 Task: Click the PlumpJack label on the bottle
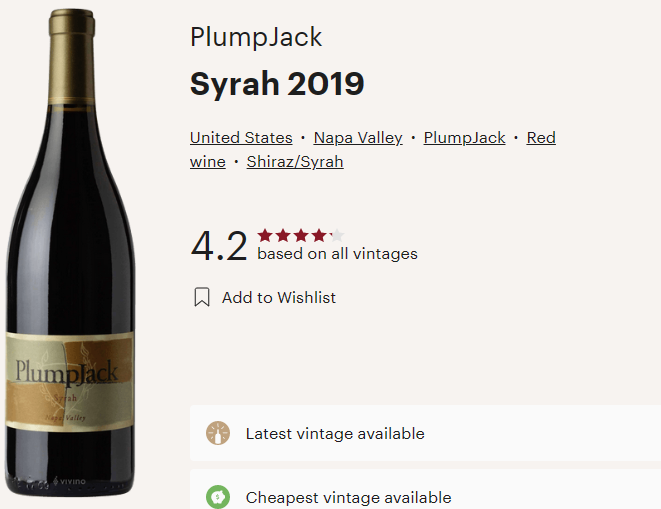[x=68, y=373]
